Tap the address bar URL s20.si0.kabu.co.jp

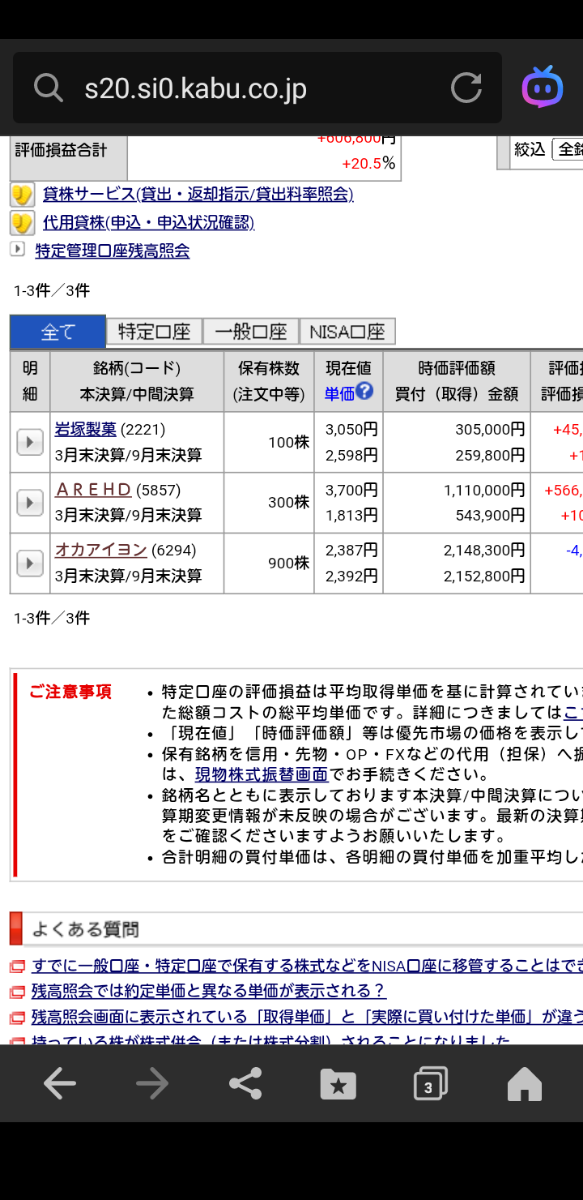click(x=195, y=89)
